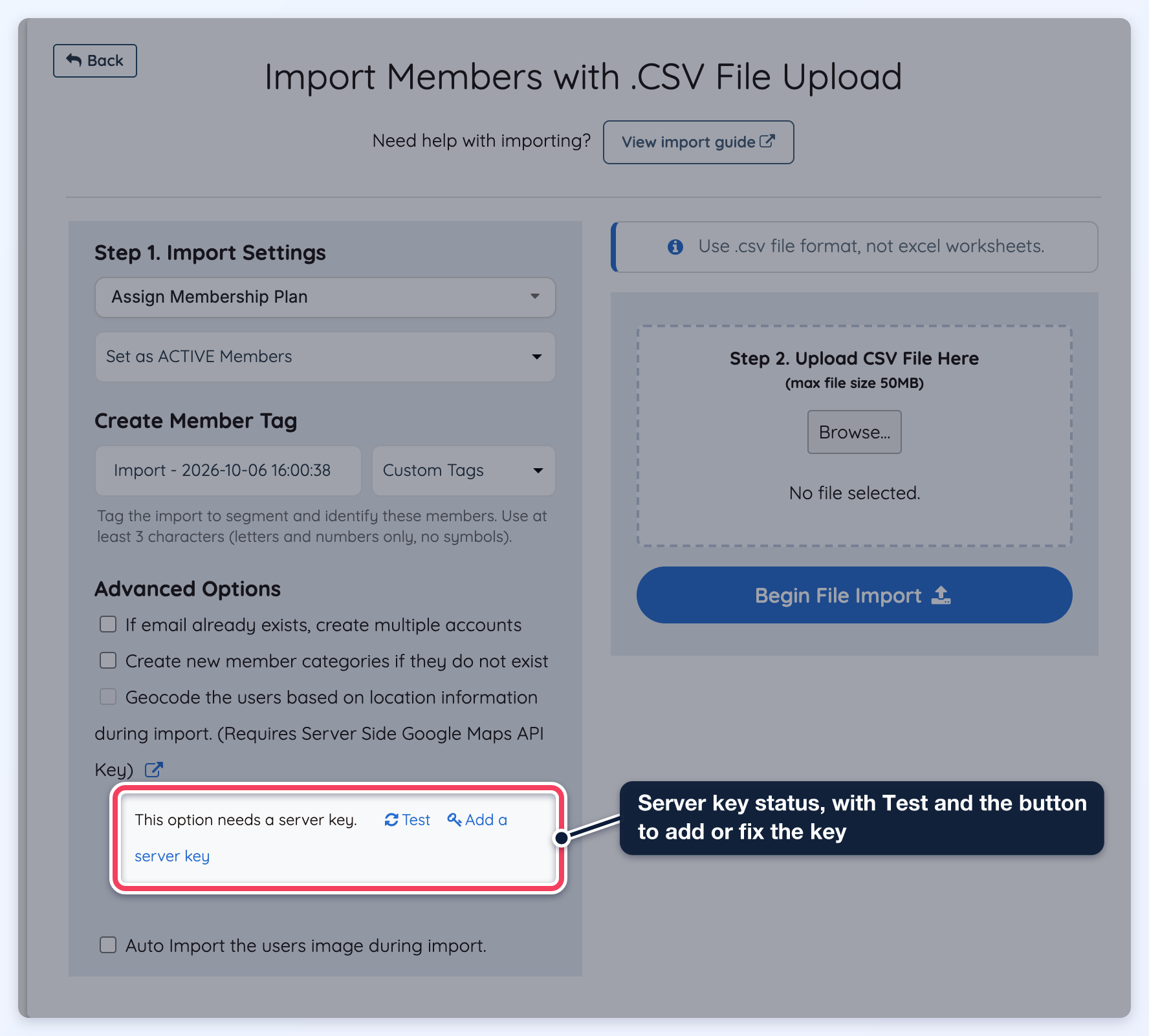1149x1036 pixels.
Task: Click Begin File Import button
Action: tap(854, 595)
